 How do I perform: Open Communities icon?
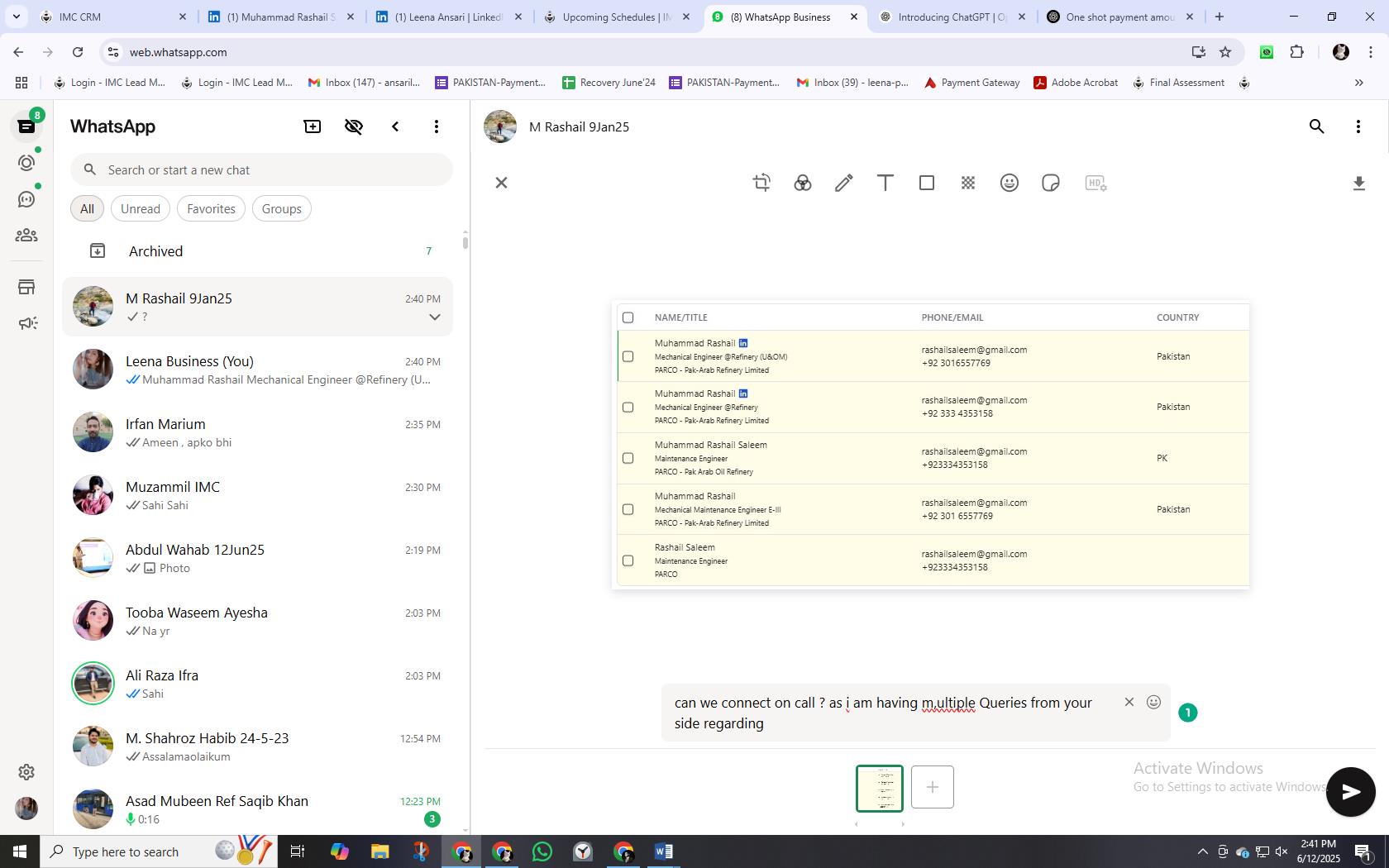(x=26, y=236)
